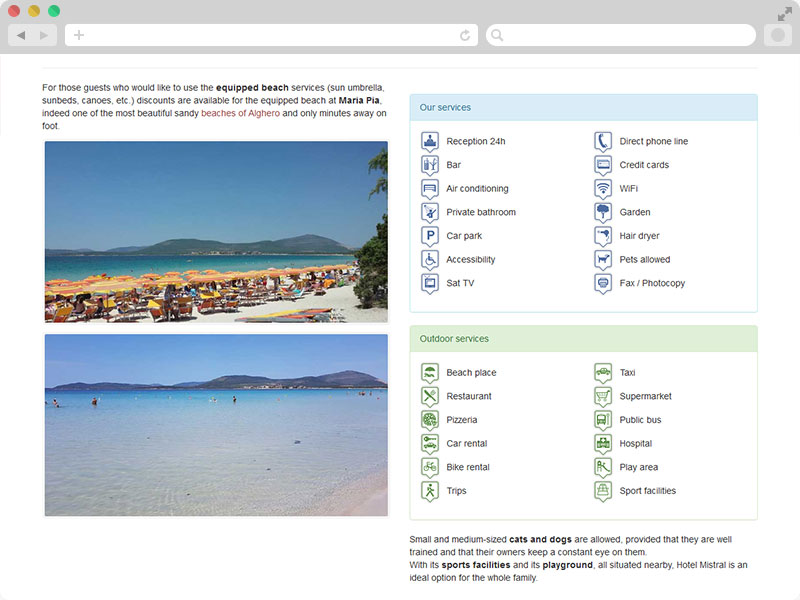Click the Bar service icon
This screenshot has height=600, width=800.
[x=430, y=164]
